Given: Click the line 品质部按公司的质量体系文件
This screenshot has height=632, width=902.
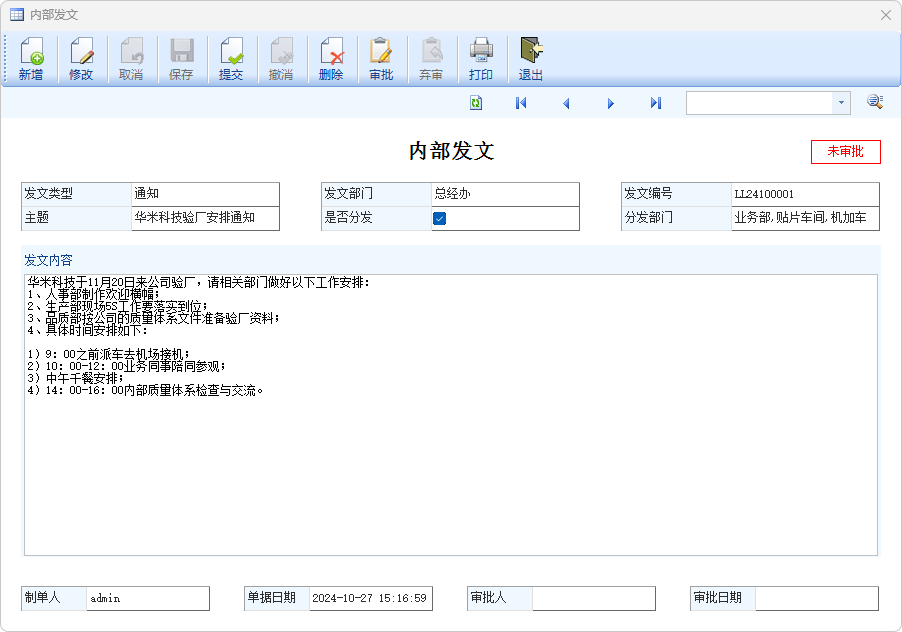Looking at the screenshot, I should pyautogui.click(x=153, y=319).
